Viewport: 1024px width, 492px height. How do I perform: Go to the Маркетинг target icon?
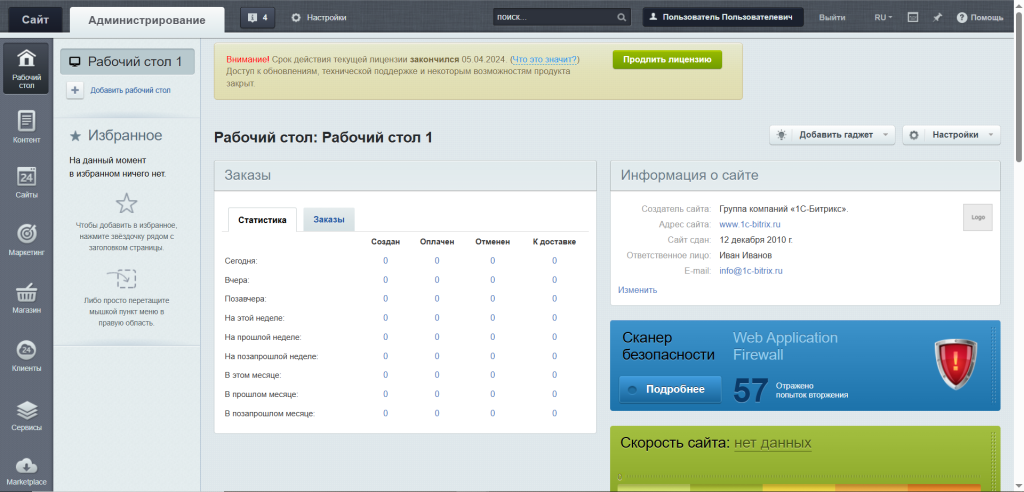[26, 239]
